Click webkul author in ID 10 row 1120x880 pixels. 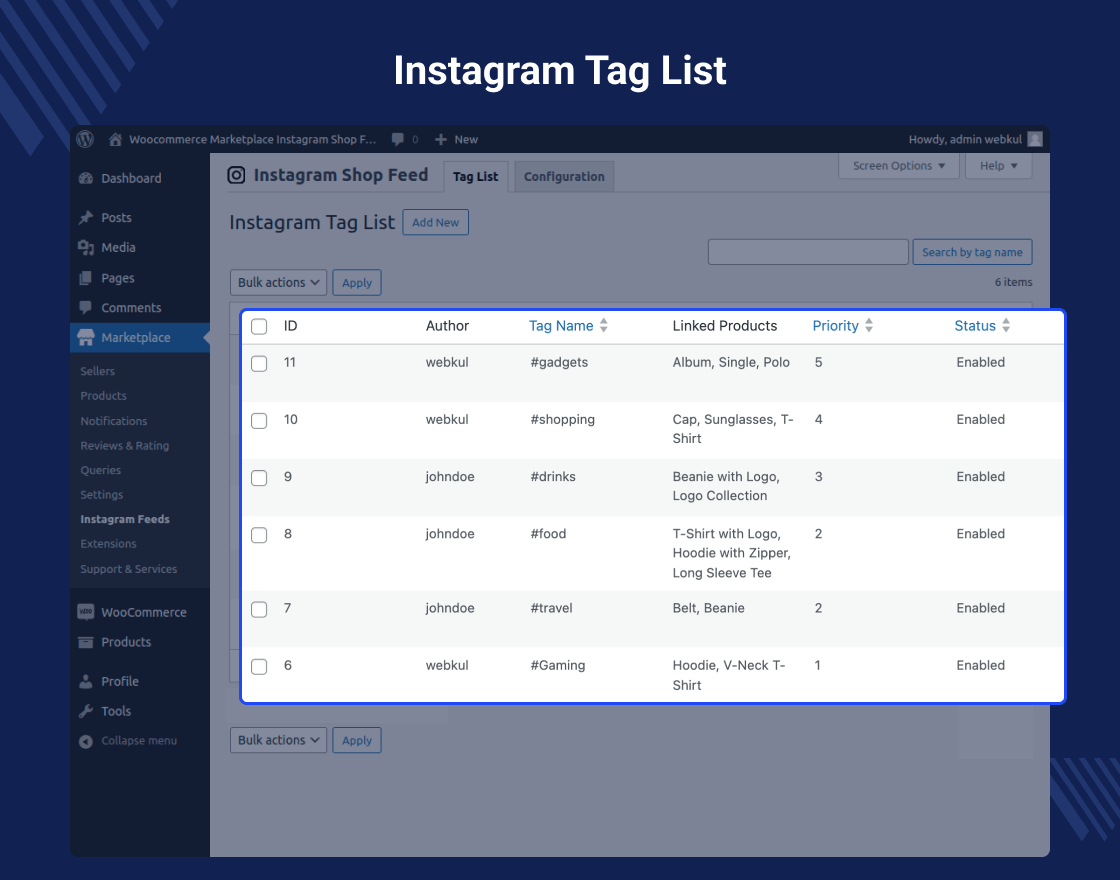(x=447, y=419)
